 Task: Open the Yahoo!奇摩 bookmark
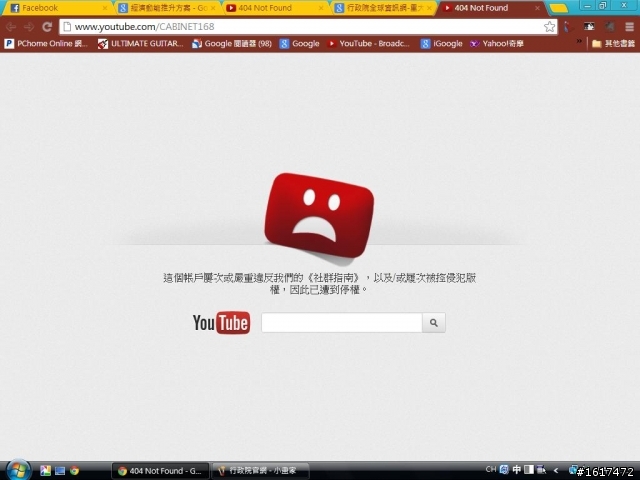click(496, 44)
